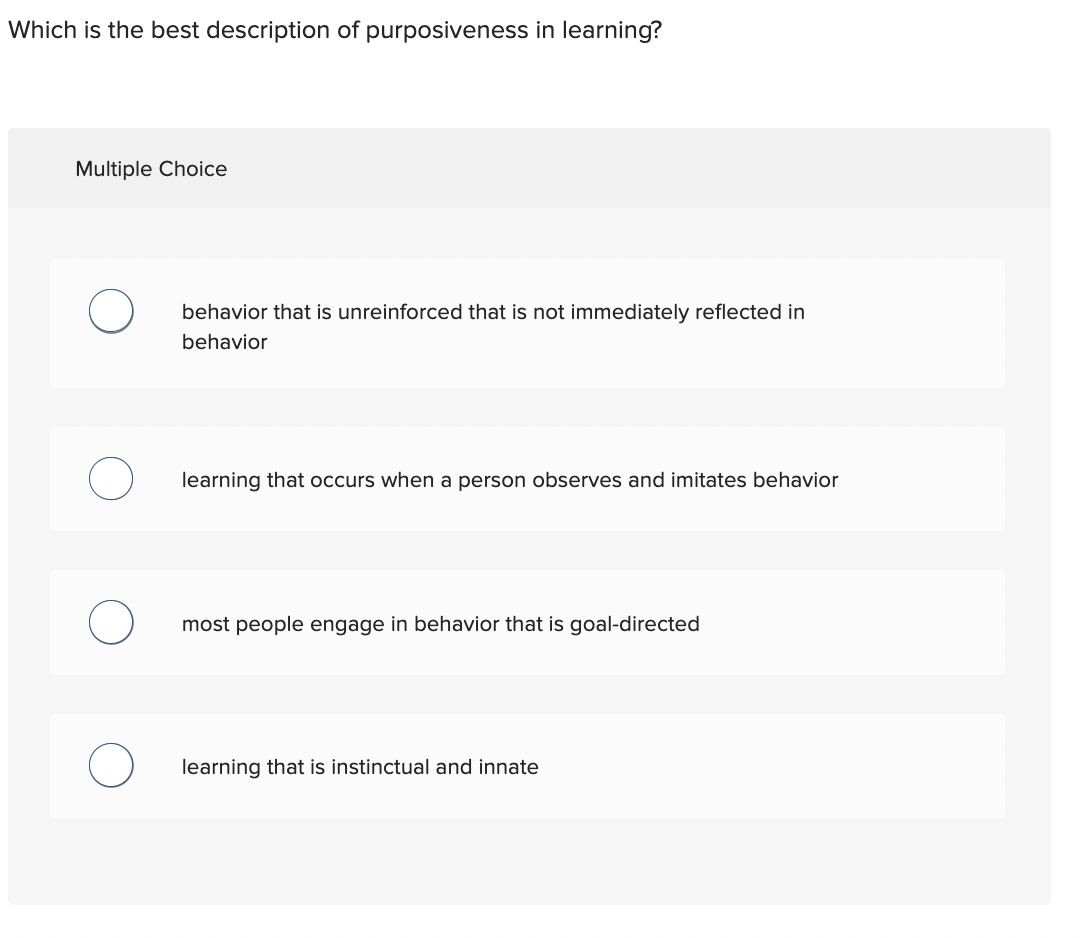Select the radio button for goal-directed behavior answer
This screenshot has width=1084, height=938.
110,622
